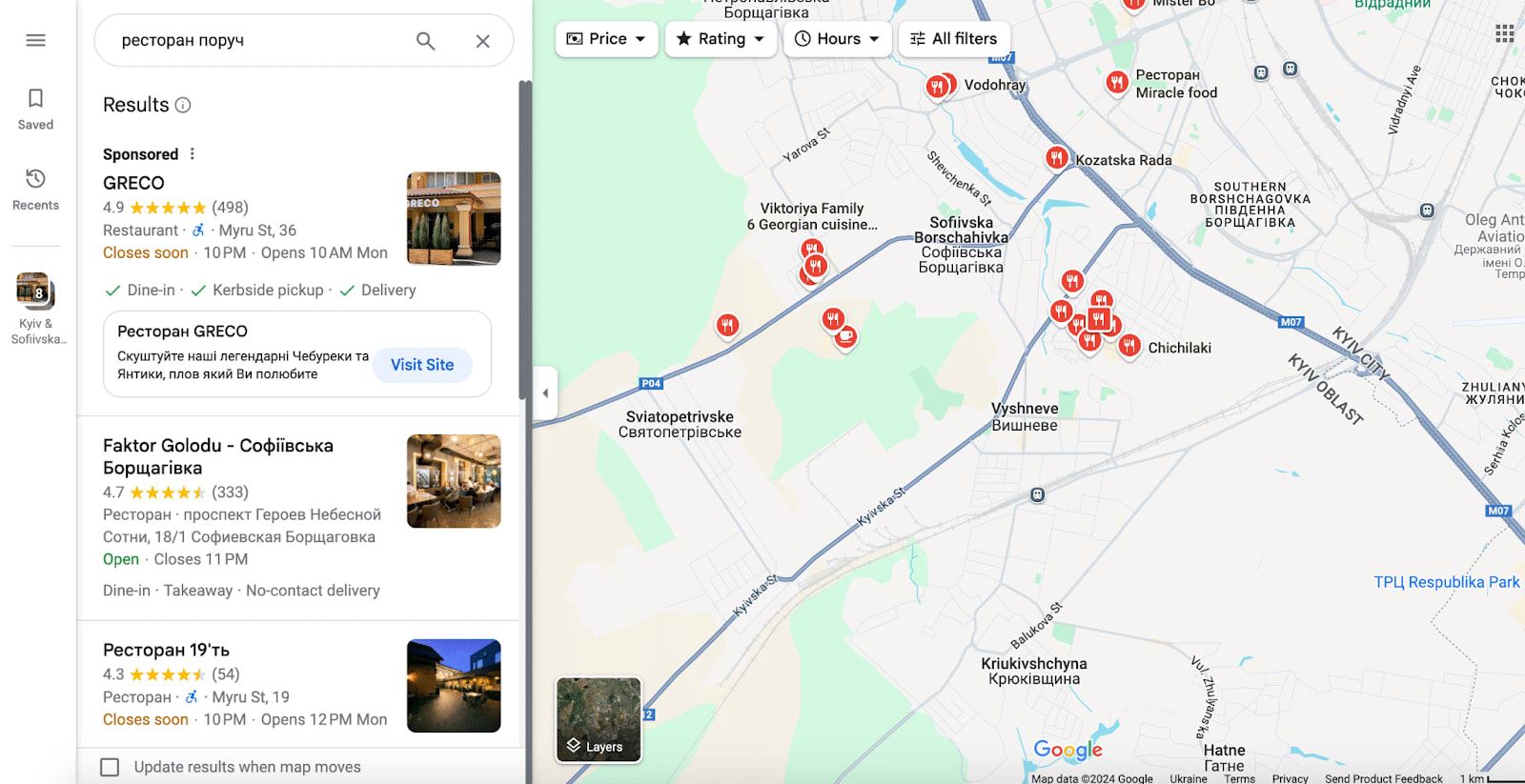The width and height of the screenshot is (1525, 784).
Task: Click Faktor Golodu review count (333)
Action: click(230, 493)
